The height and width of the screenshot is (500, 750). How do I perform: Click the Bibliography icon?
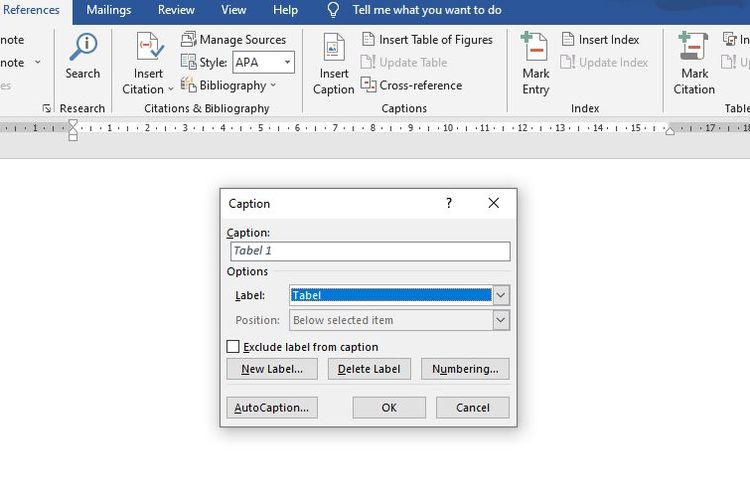click(188, 85)
